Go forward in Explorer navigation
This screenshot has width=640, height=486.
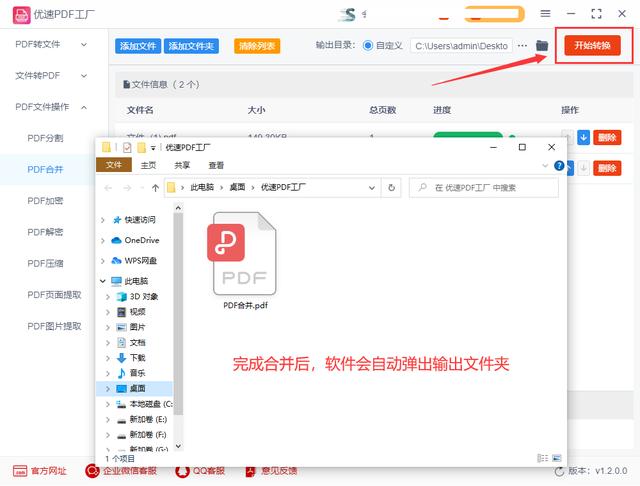point(127,188)
